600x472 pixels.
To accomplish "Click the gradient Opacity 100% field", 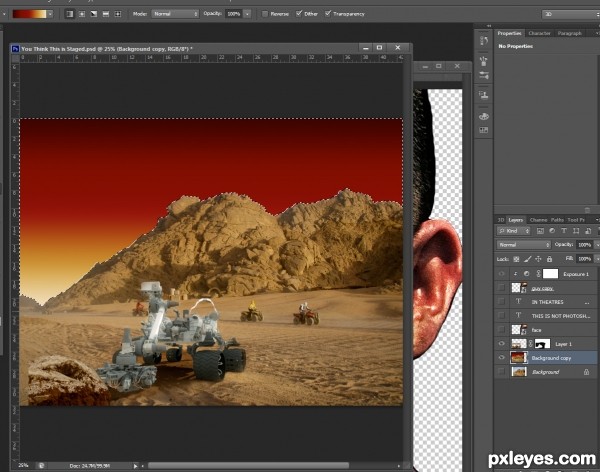I will point(234,14).
